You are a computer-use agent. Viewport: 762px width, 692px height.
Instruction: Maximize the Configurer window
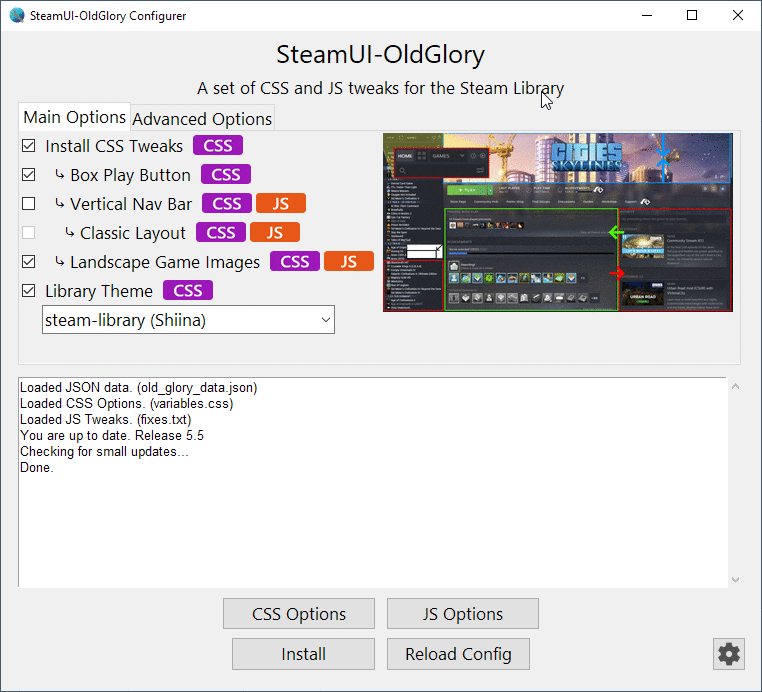(x=692, y=16)
